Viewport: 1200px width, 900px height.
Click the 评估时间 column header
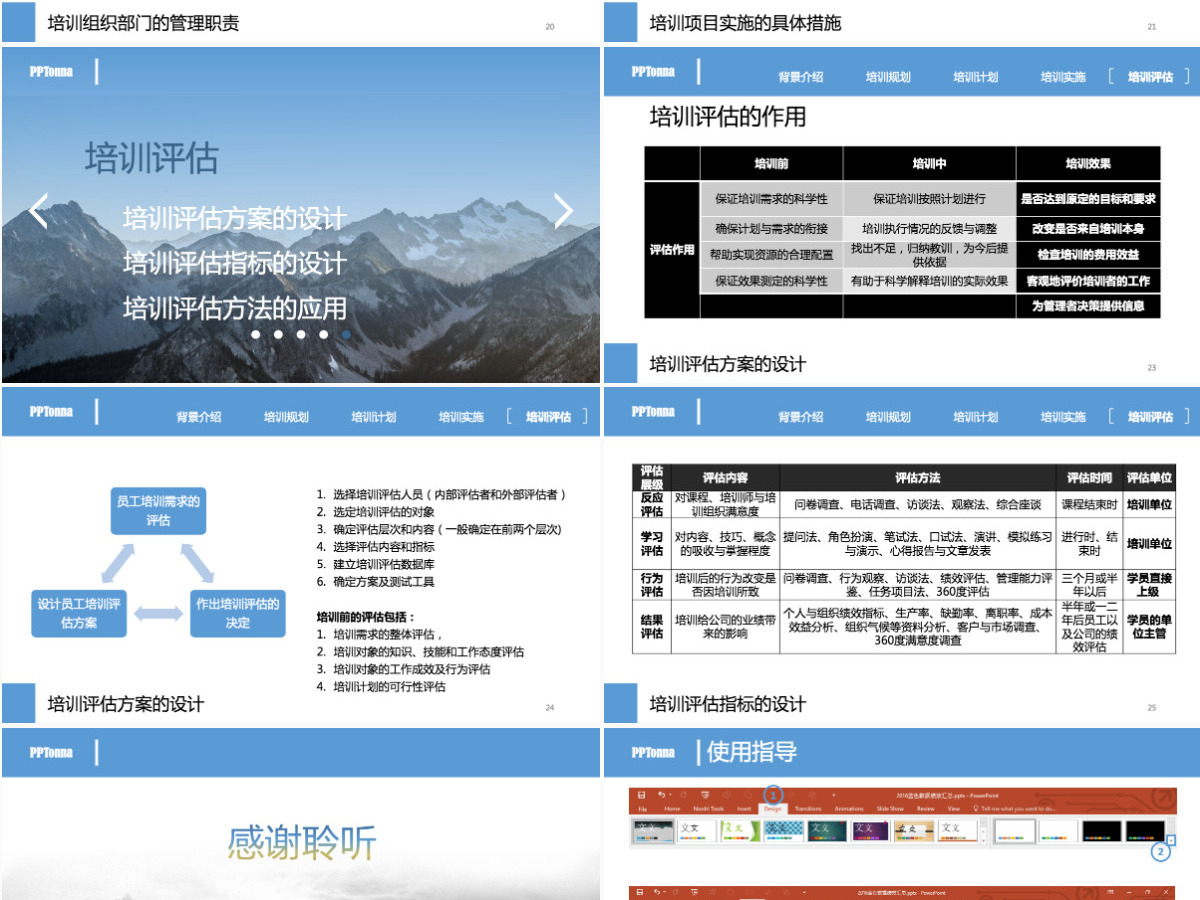[x=1089, y=478]
